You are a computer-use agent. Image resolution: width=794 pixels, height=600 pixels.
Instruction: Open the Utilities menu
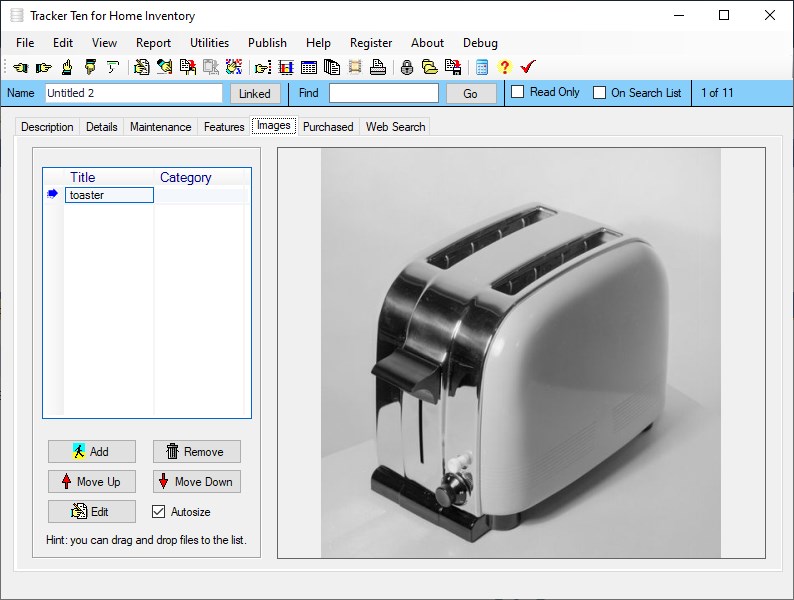coord(209,43)
